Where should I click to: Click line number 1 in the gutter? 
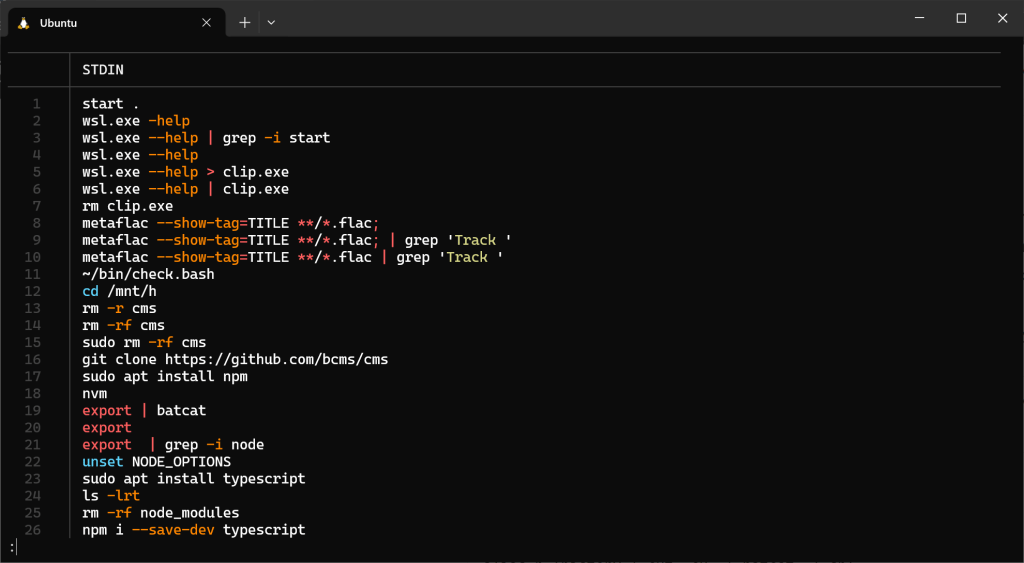point(36,104)
